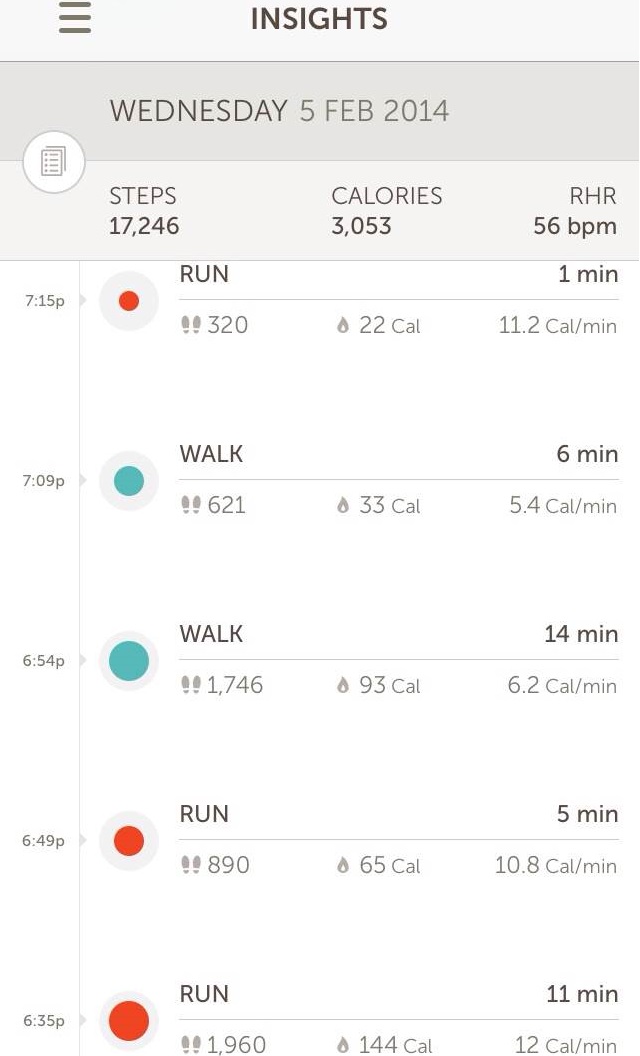Viewport: 640px width, 1056px height.
Task: Expand the 6:54p timeline arrow marker
Action: (83, 661)
